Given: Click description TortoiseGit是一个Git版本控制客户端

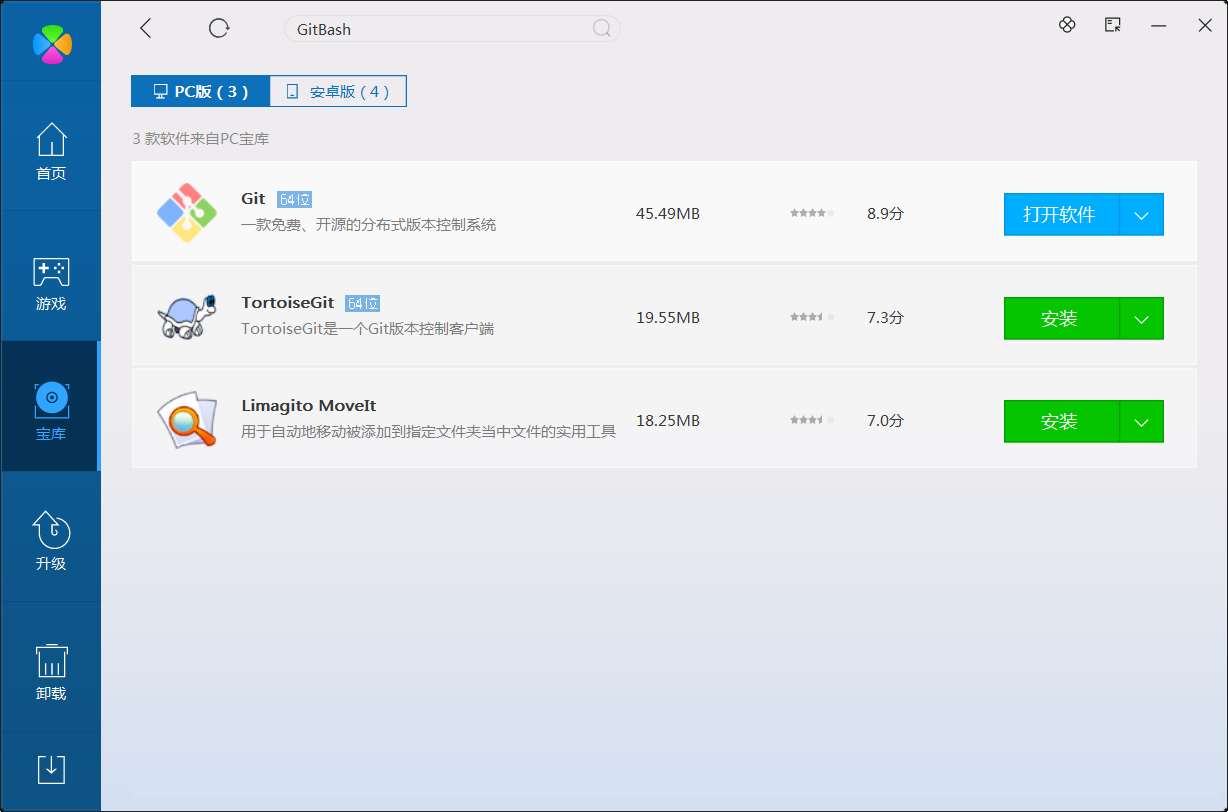Looking at the screenshot, I should click(368, 328).
